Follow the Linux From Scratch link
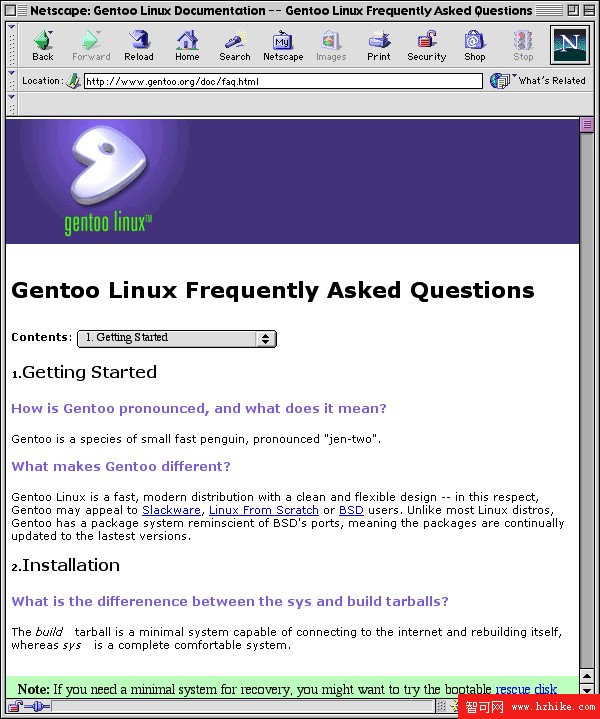This screenshot has width=600, height=719. click(x=264, y=510)
